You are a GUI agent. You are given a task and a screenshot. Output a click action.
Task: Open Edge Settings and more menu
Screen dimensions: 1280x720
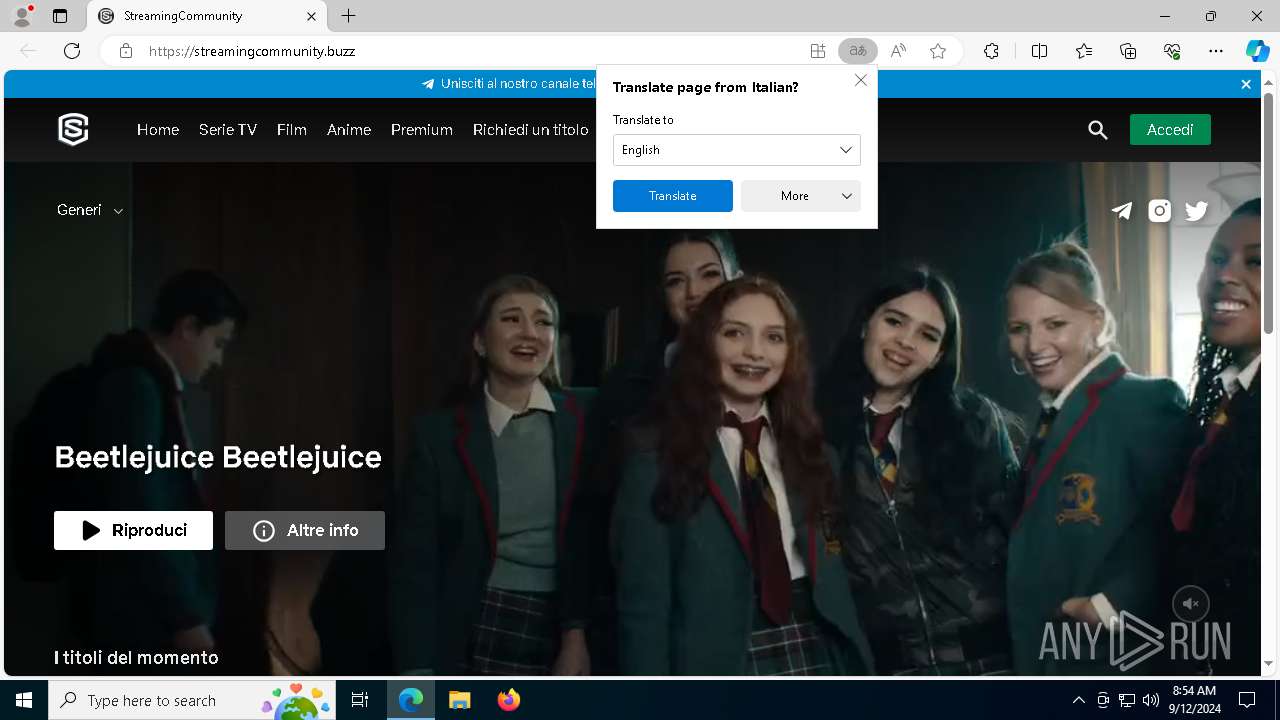(x=1216, y=51)
